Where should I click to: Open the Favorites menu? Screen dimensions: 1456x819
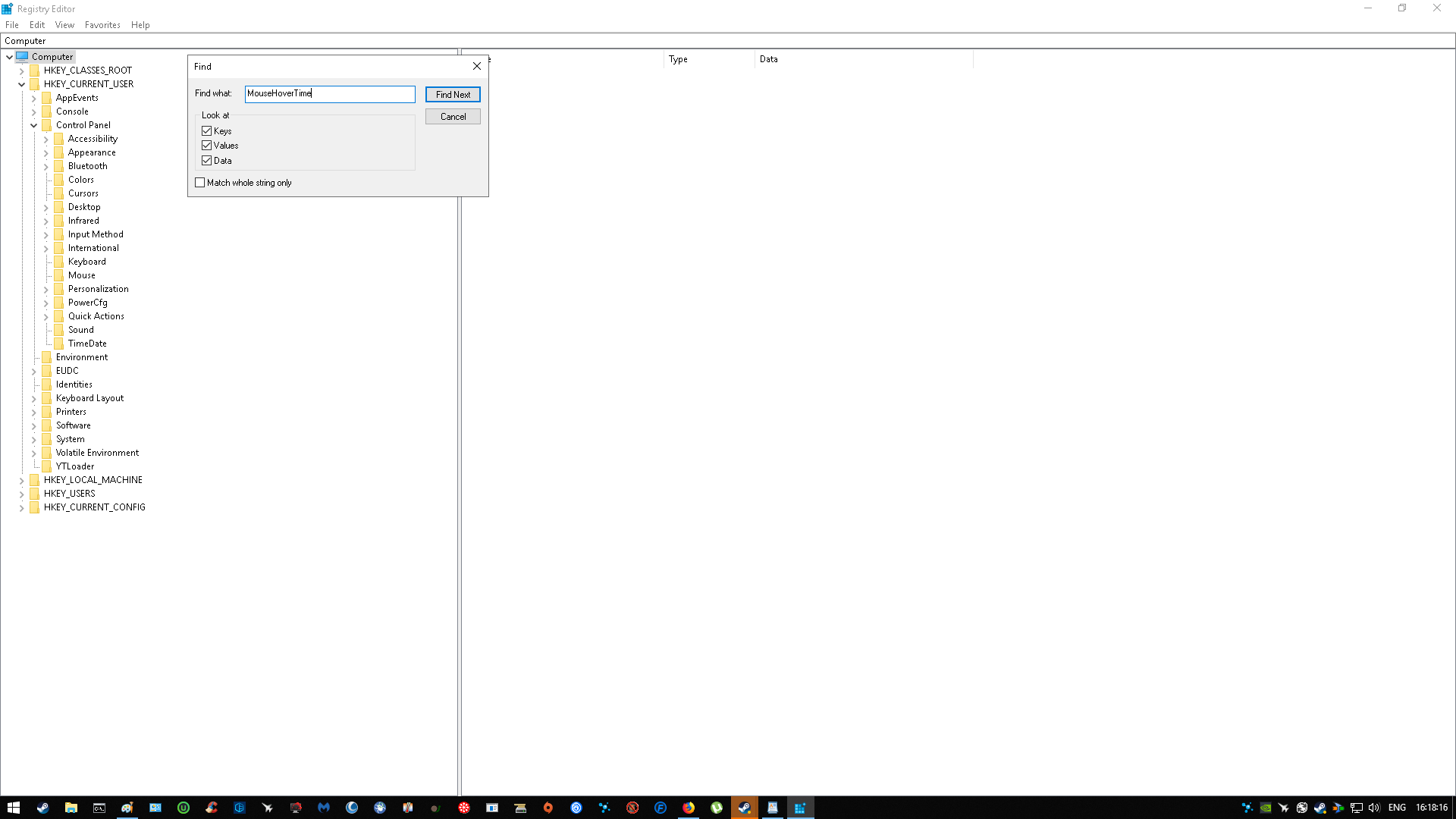pos(102,25)
